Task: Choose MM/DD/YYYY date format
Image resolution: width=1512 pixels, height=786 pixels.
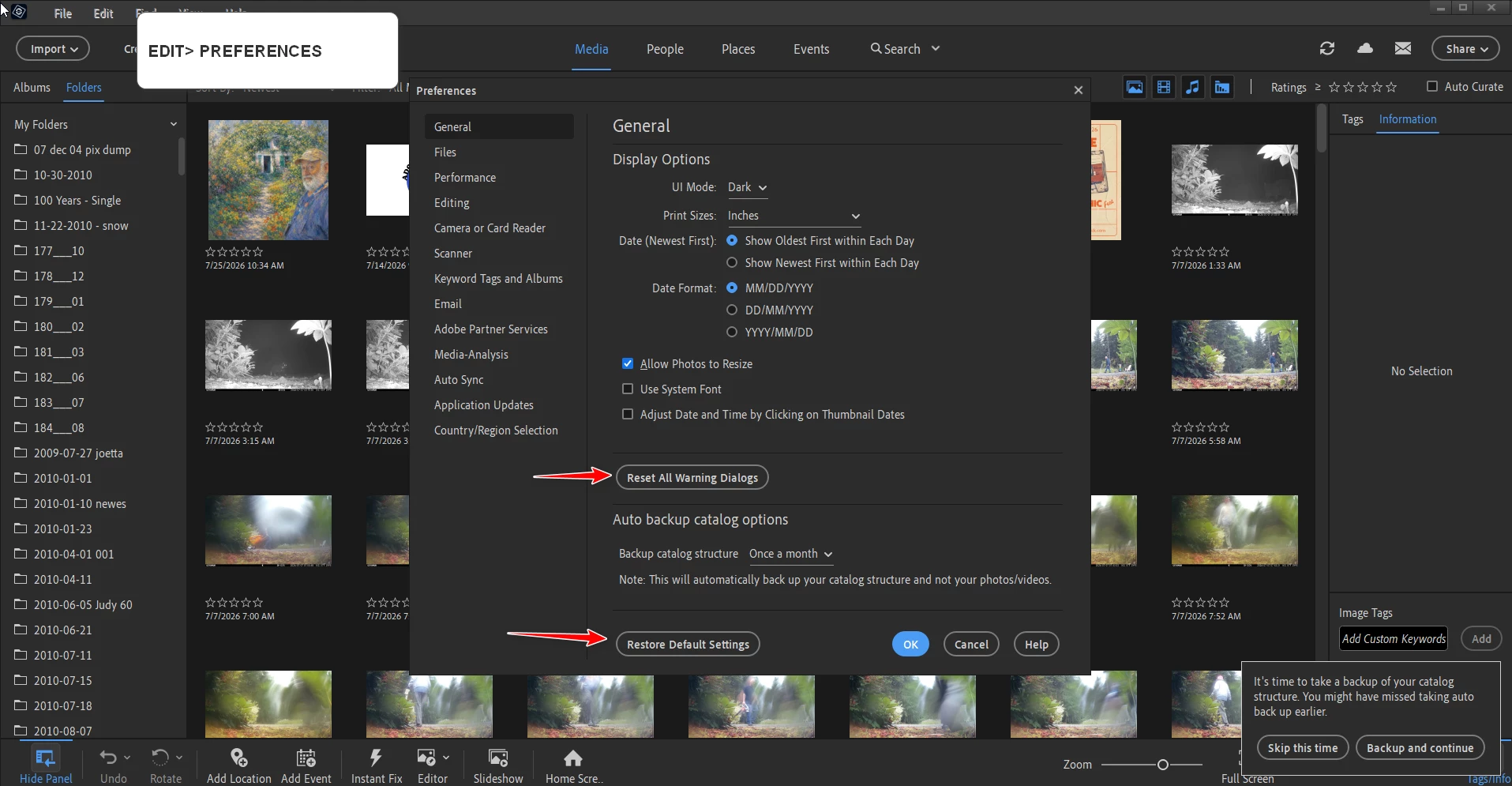Action: click(732, 288)
